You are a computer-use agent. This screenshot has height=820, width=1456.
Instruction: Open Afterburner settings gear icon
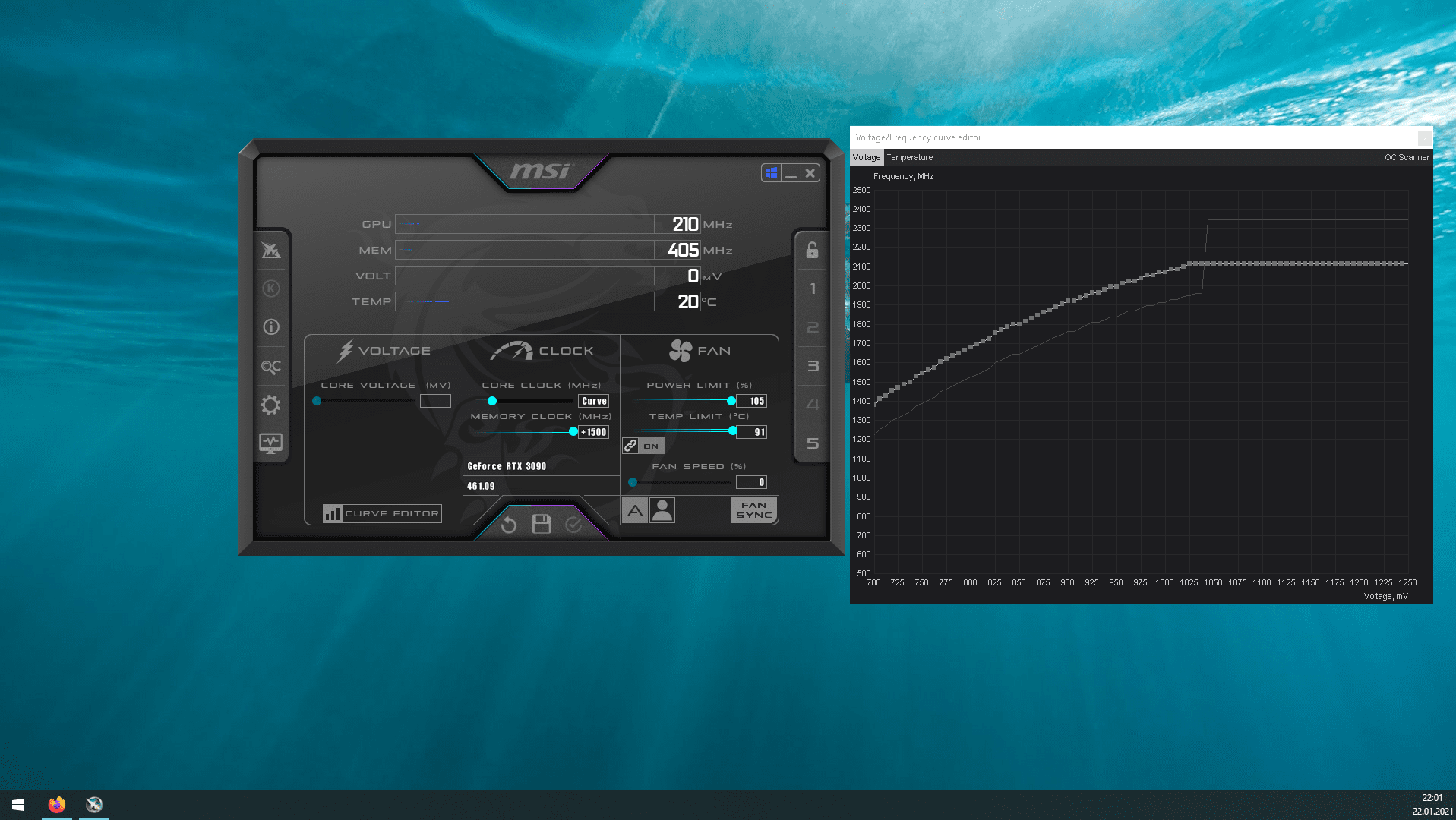click(x=271, y=405)
